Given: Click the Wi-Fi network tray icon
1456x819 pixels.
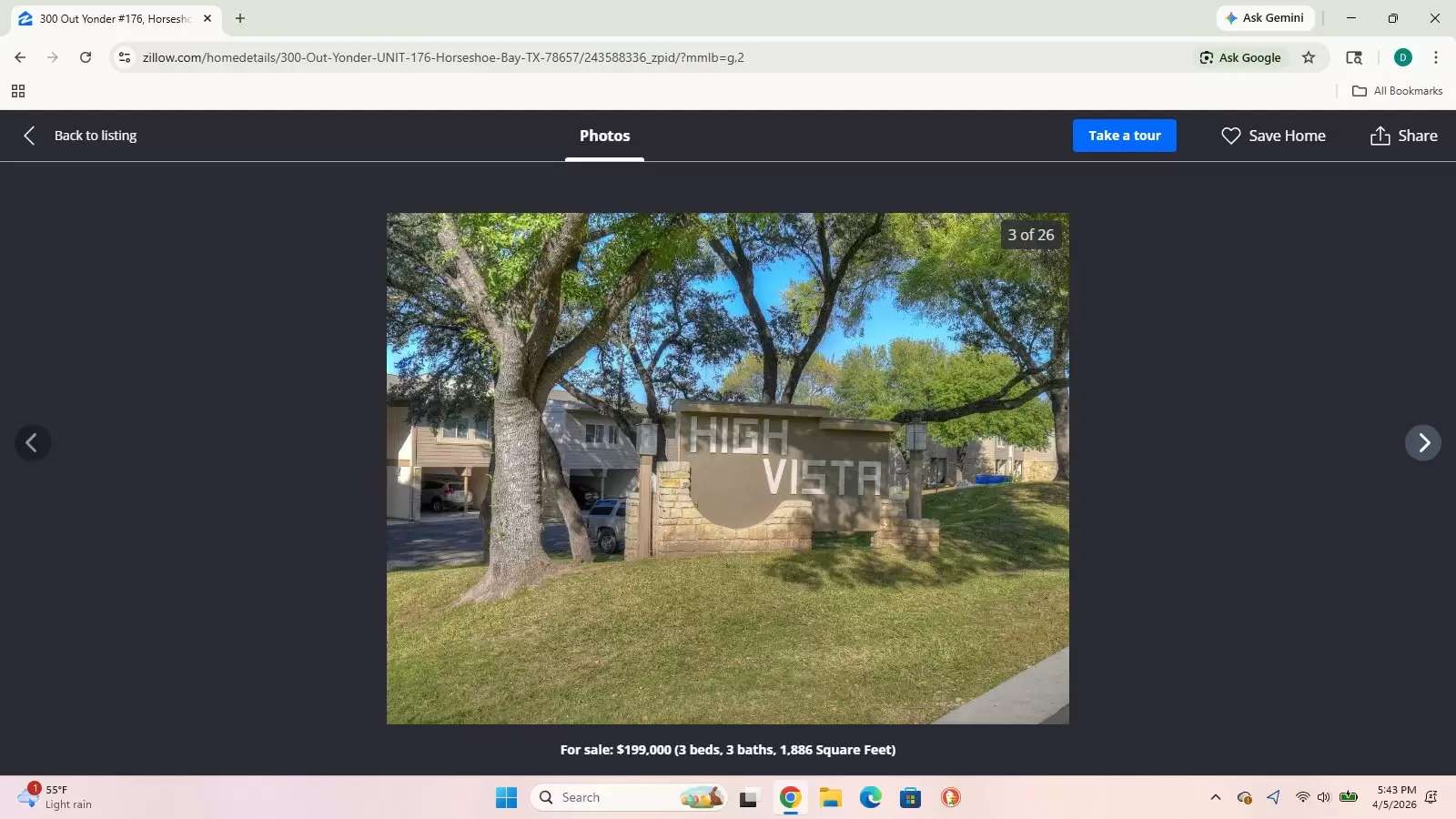Looking at the screenshot, I should click(x=1302, y=798).
